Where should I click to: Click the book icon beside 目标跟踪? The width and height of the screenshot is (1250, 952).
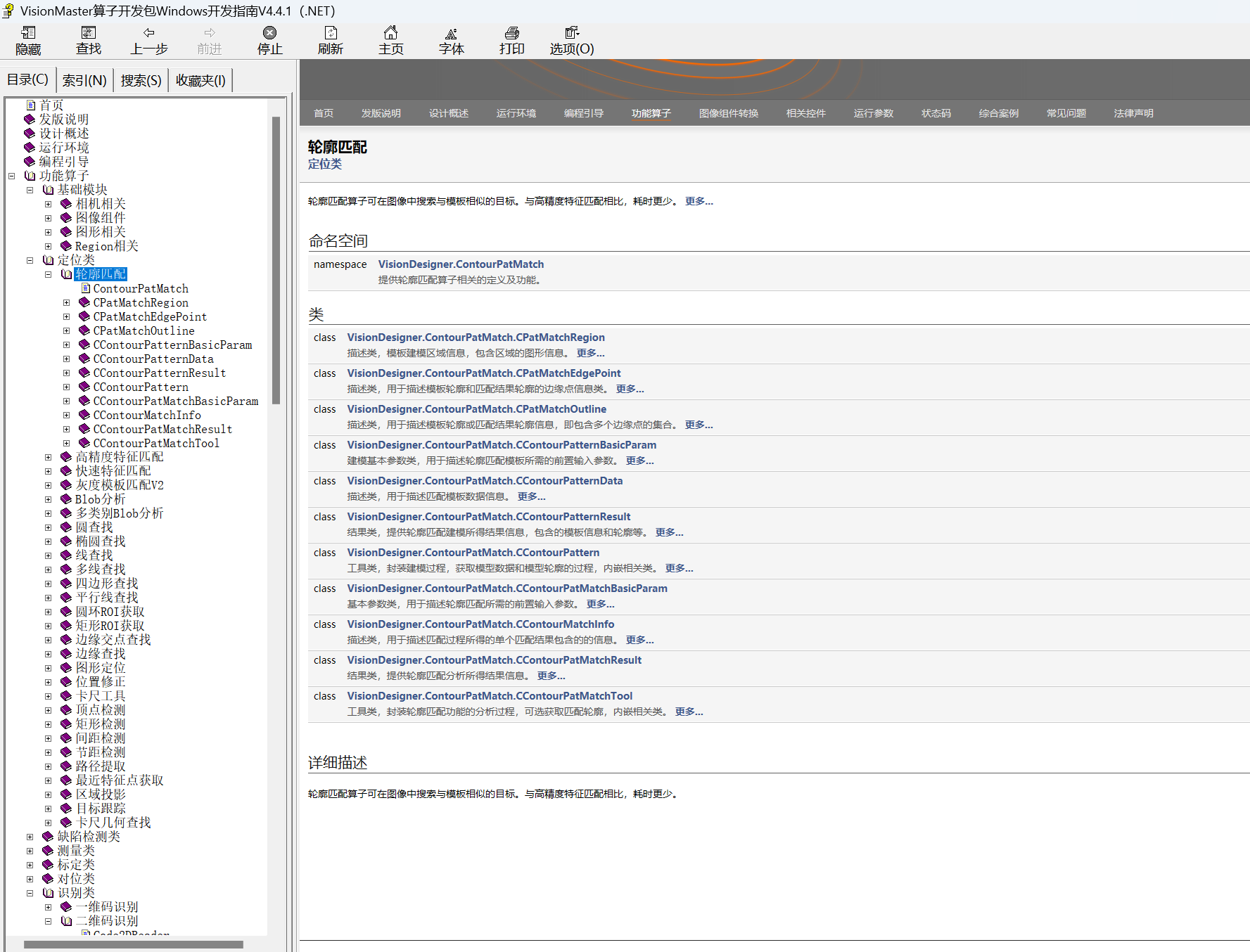click(x=66, y=809)
